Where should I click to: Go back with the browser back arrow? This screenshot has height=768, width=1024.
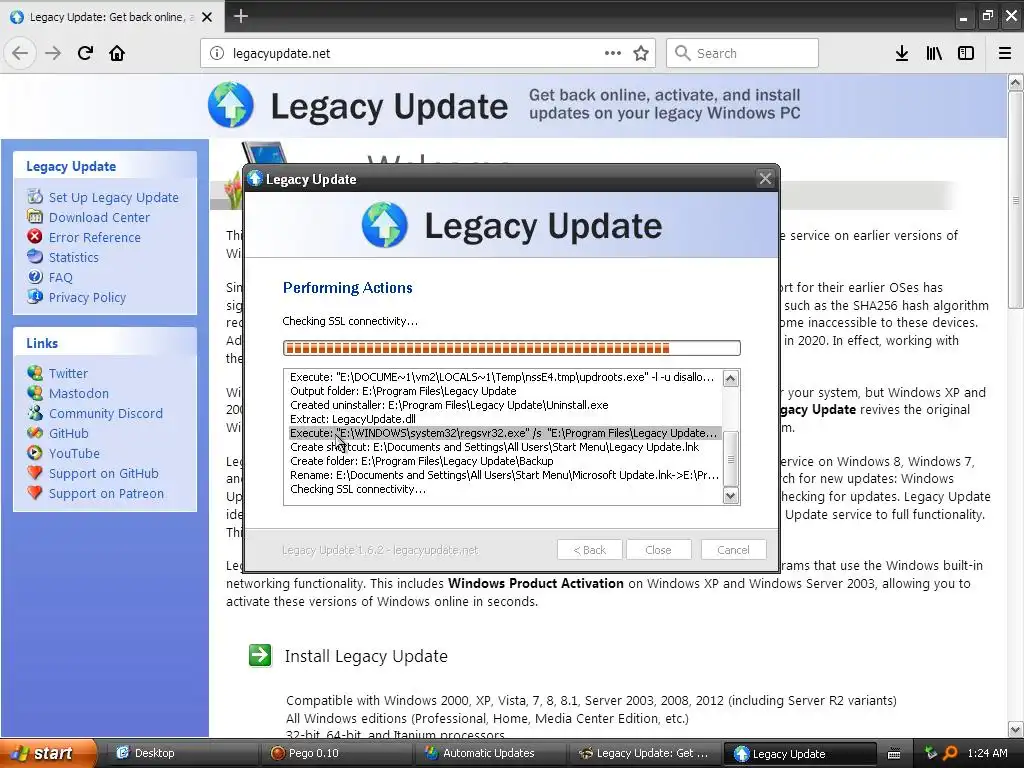pos(20,53)
